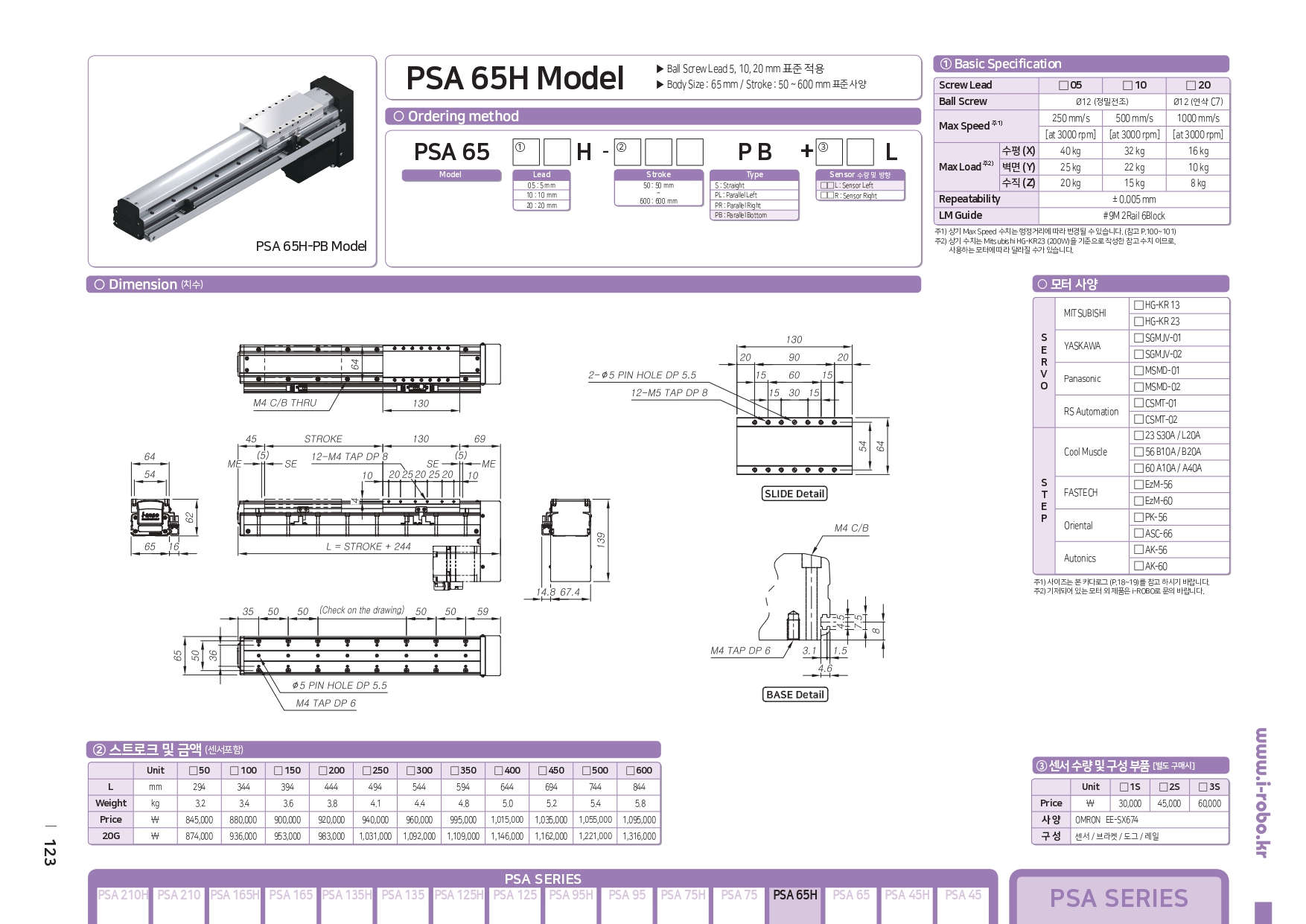This screenshot has height=924, width=1306.
Task: Tick the stroke 150 checkbox
Action: coord(278,771)
